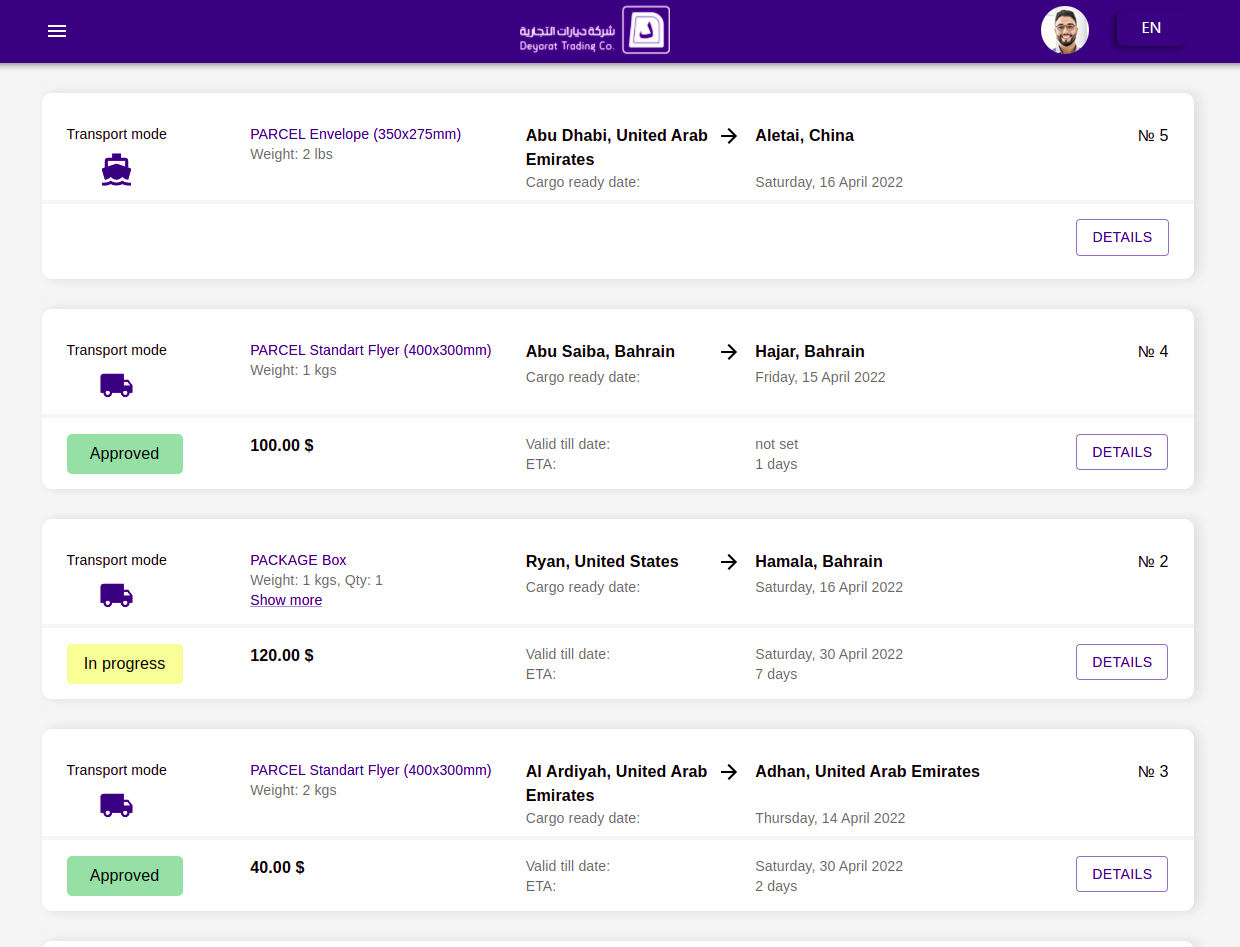1240x947 pixels.
Task: Select the PACKAGE Box cargo title
Action: point(298,560)
